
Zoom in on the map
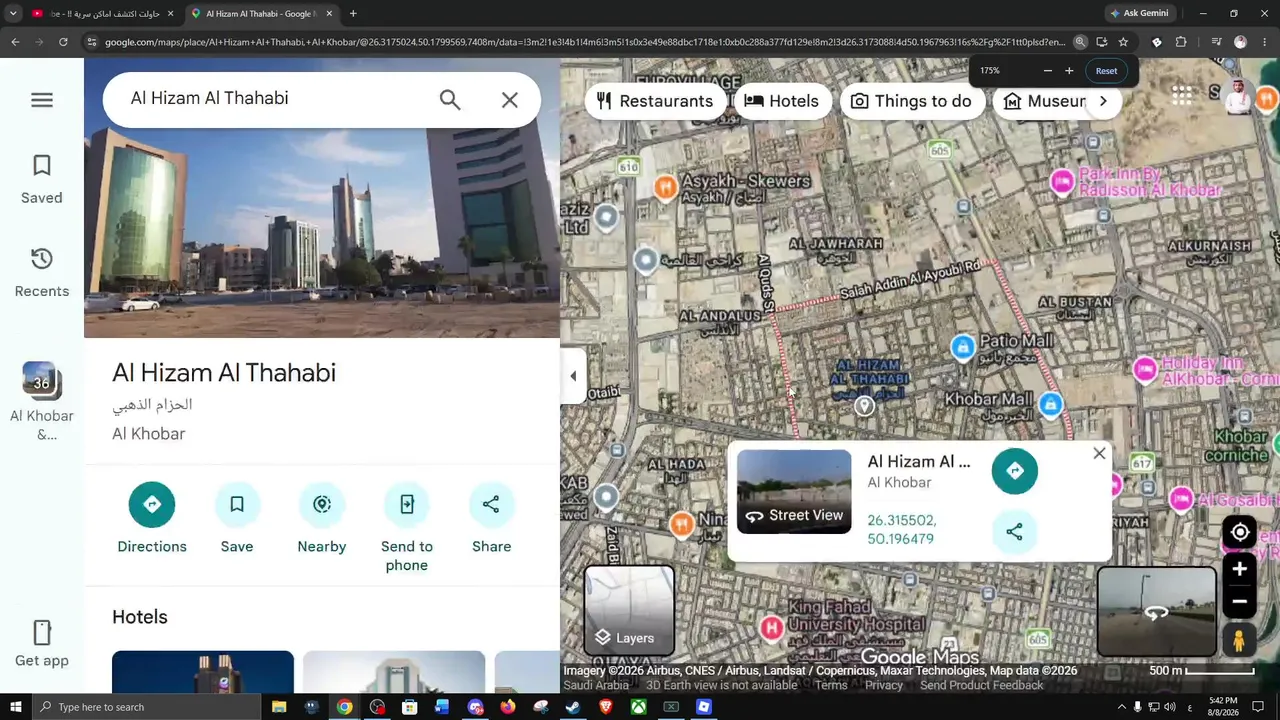(1240, 569)
